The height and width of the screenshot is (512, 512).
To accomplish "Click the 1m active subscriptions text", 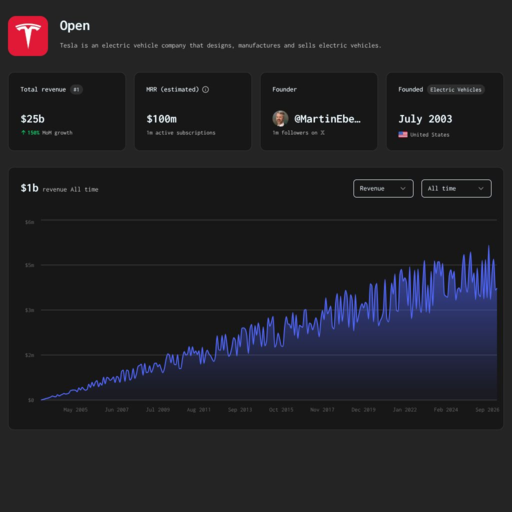I will coord(181,133).
